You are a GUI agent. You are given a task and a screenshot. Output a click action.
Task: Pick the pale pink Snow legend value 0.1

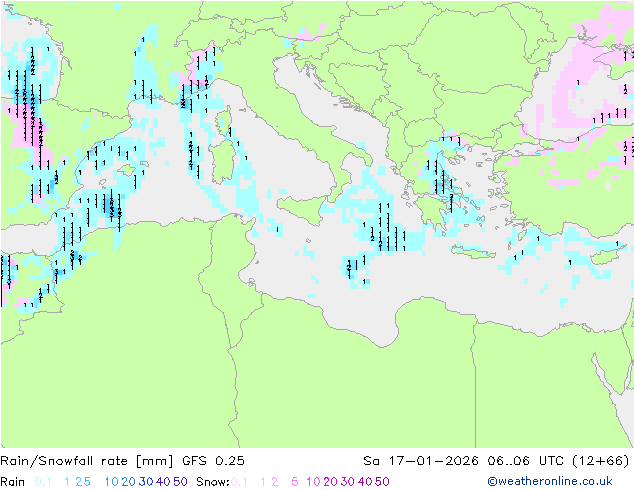coord(239,482)
